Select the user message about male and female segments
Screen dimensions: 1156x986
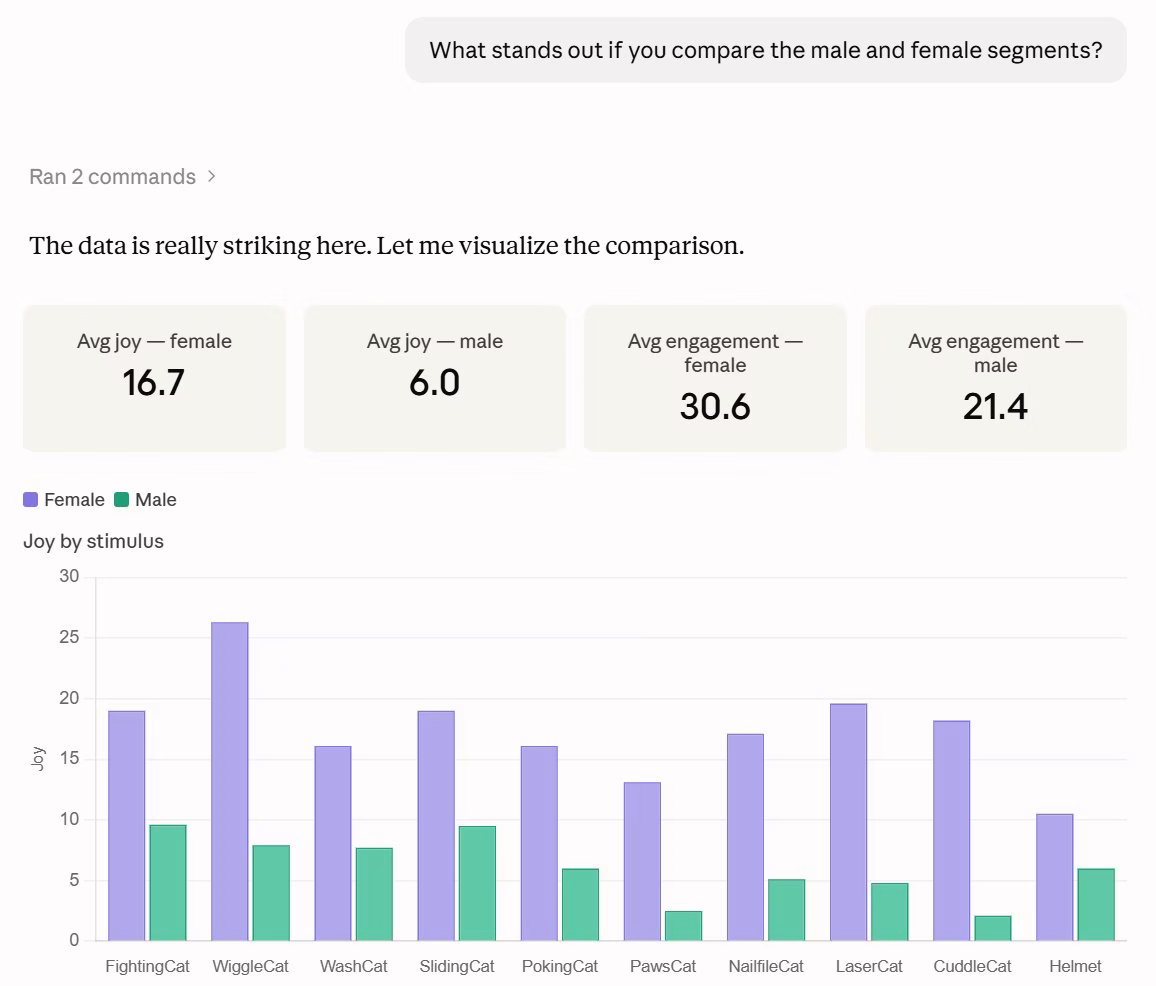[765, 50]
